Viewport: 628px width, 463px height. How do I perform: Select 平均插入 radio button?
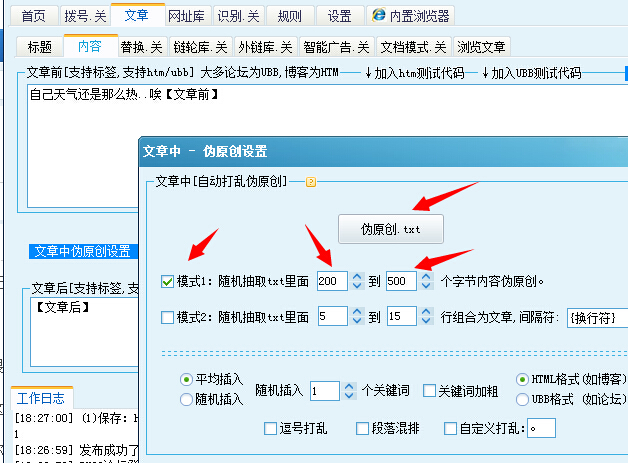point(186,379)
